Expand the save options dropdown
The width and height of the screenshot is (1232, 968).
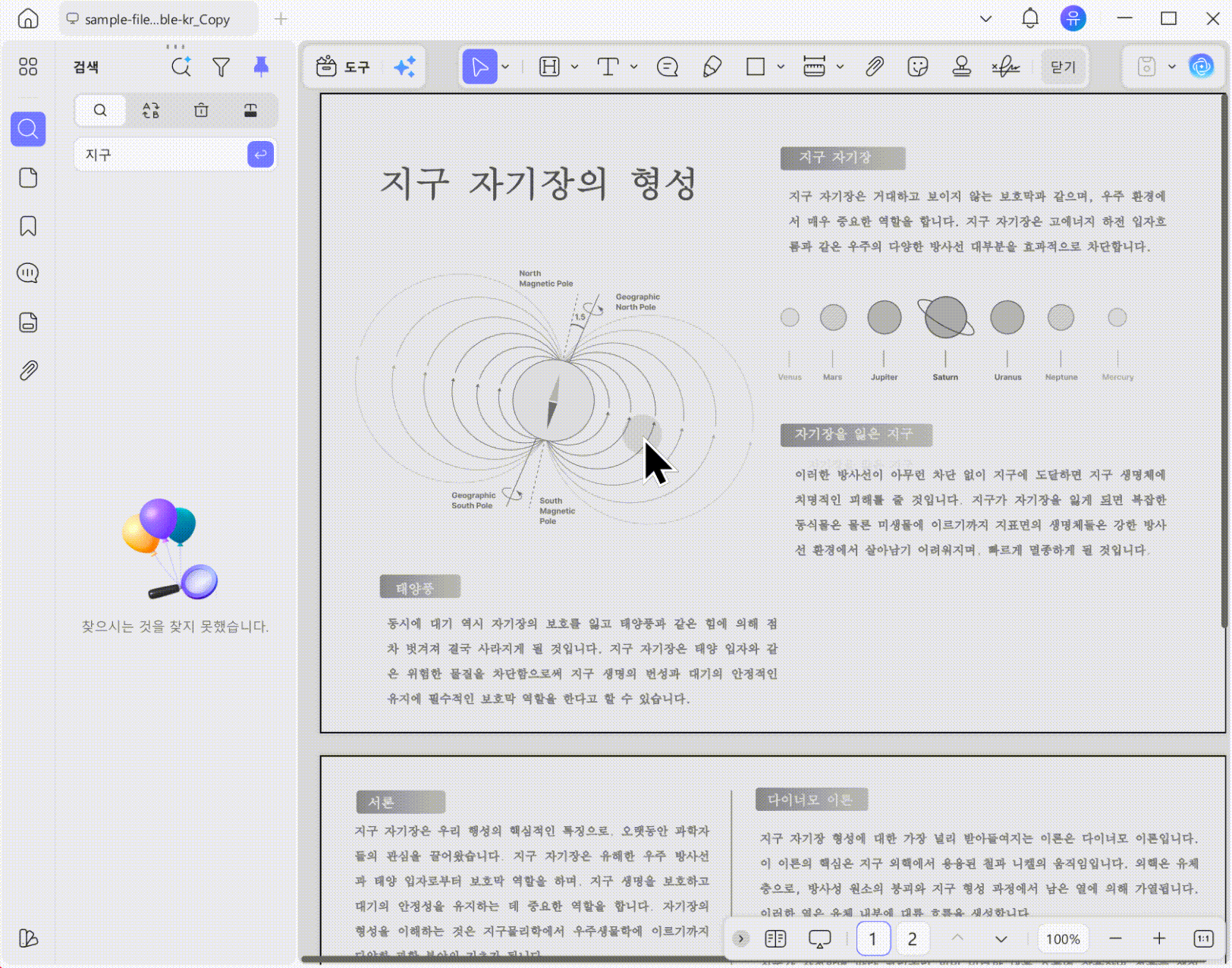(1172, 67)
